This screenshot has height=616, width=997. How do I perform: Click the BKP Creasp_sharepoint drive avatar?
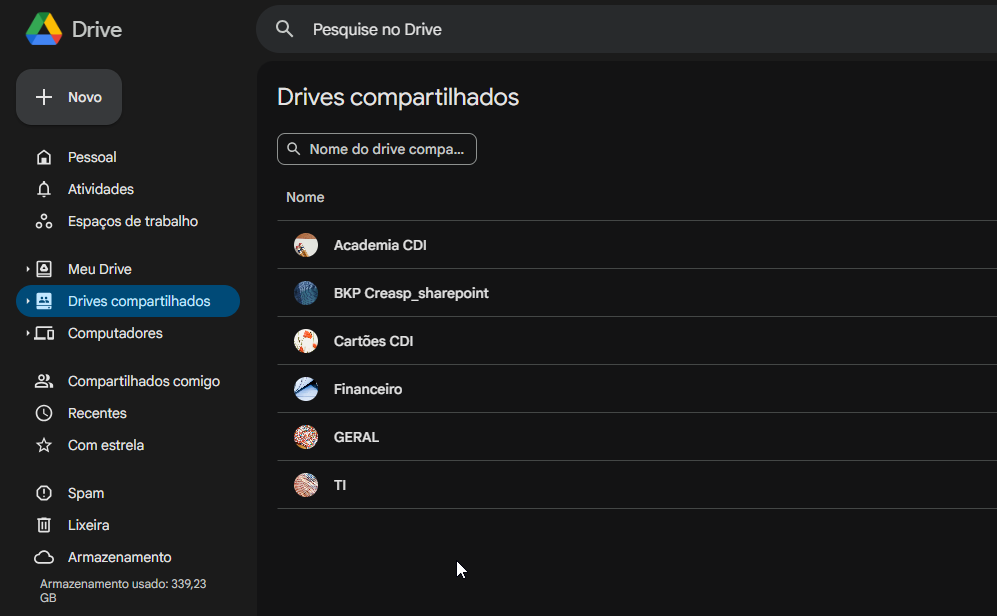(x=306, y=293)
